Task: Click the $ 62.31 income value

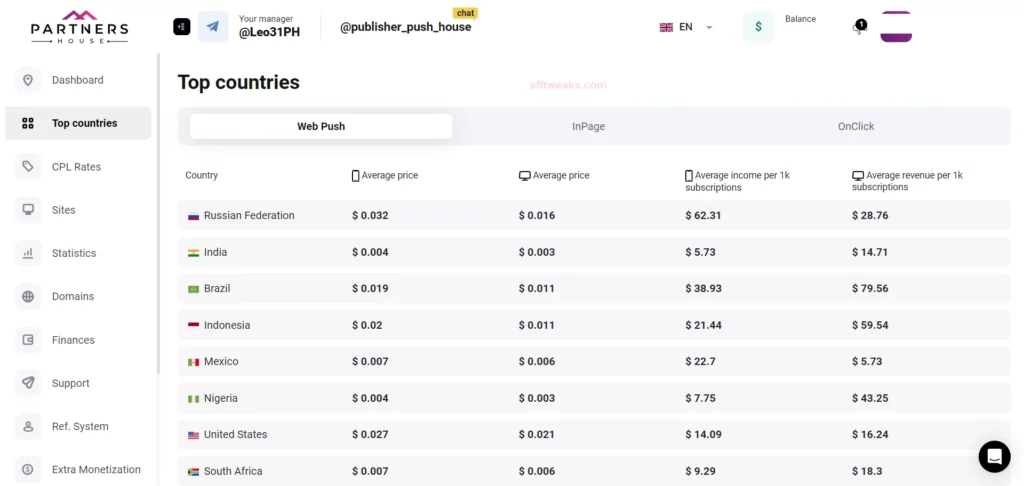Action: coord(703,216)
